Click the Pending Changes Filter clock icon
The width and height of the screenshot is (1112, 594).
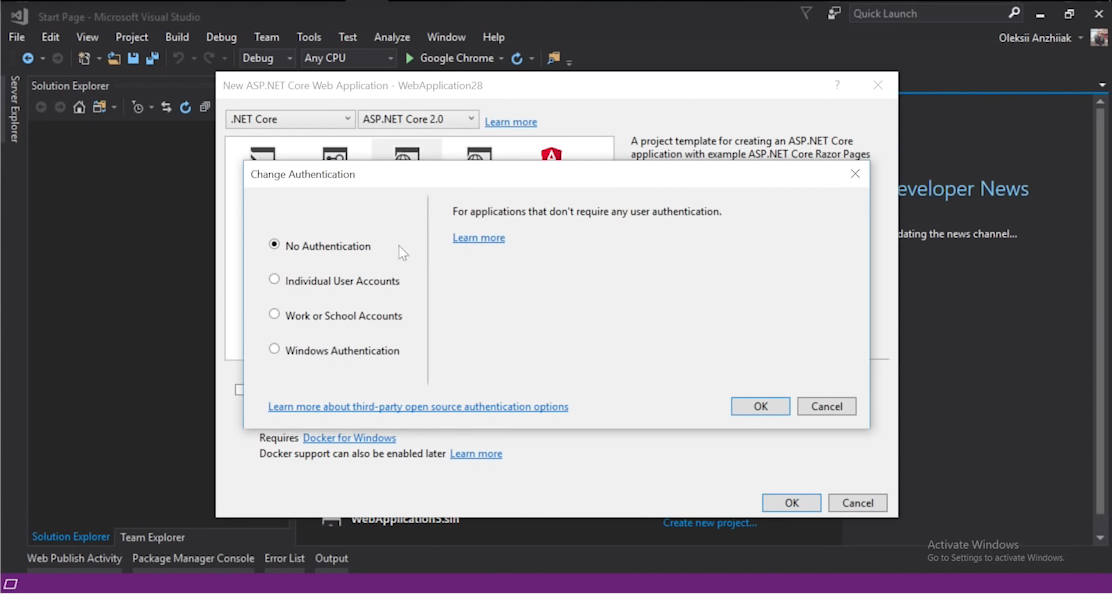(138, 107)
